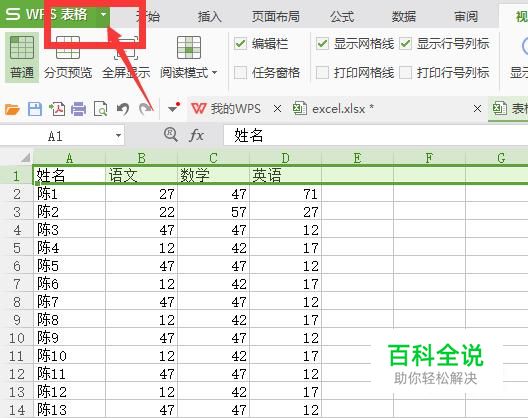
Task: Select cell A5 containing 陈4
Action: 69,248
